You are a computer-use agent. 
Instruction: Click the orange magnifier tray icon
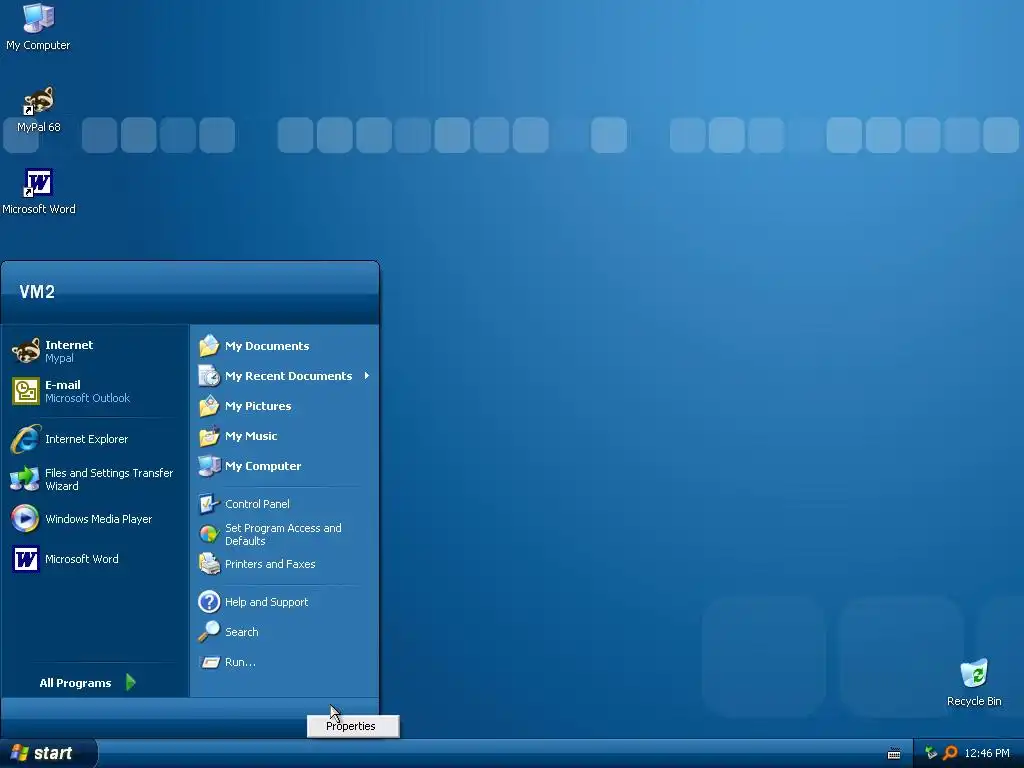click(950, 753)
